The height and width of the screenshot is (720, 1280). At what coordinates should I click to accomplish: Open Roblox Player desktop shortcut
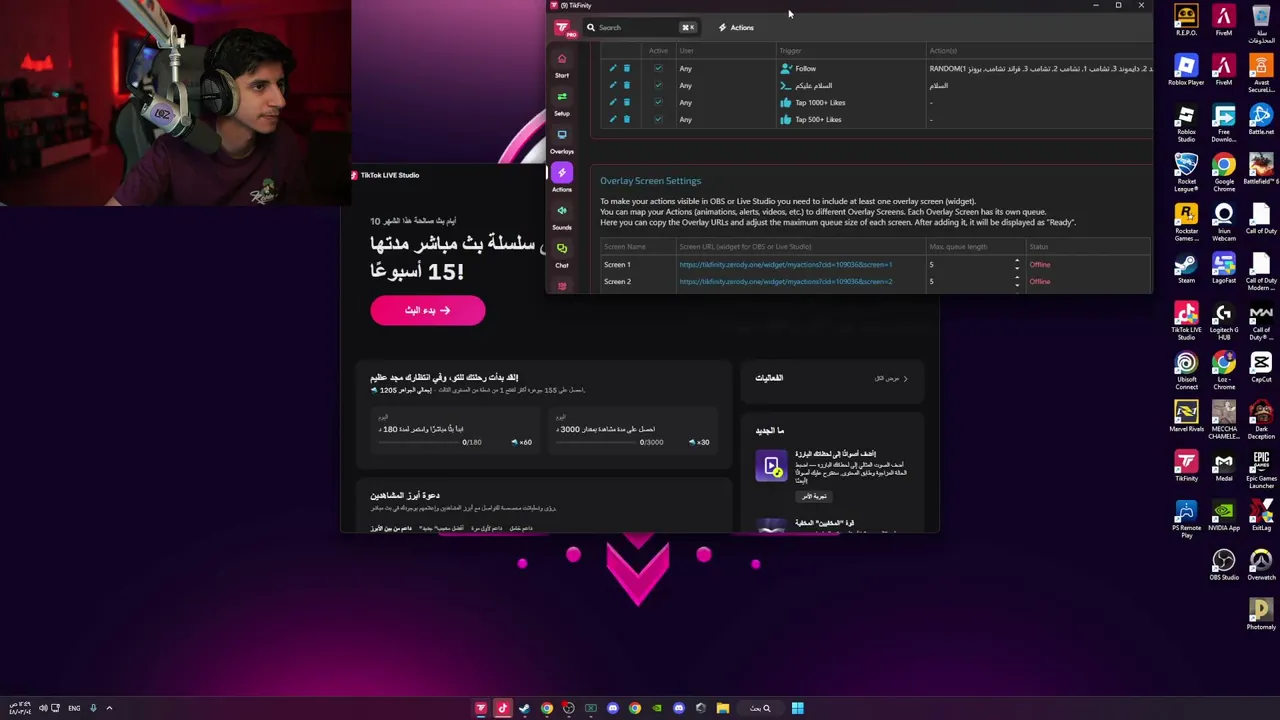click(x=1186, y=70)
